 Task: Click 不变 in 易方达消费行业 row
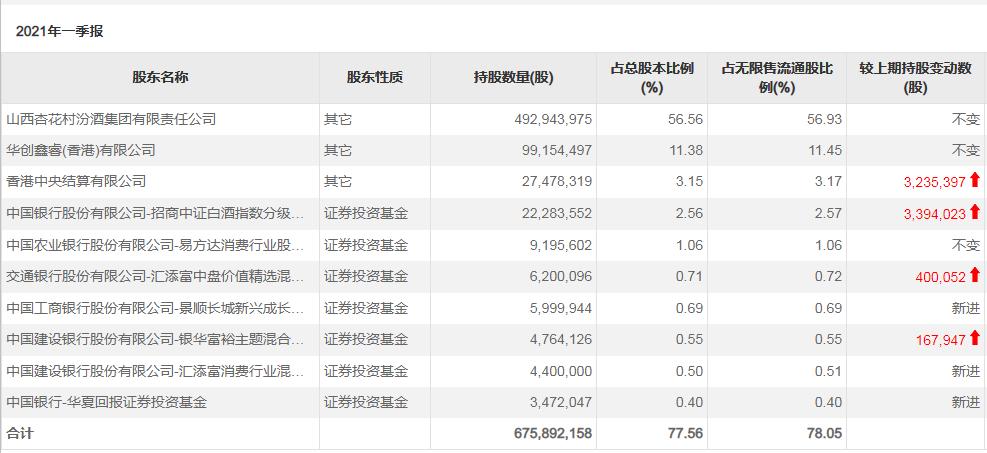(966, 245)
